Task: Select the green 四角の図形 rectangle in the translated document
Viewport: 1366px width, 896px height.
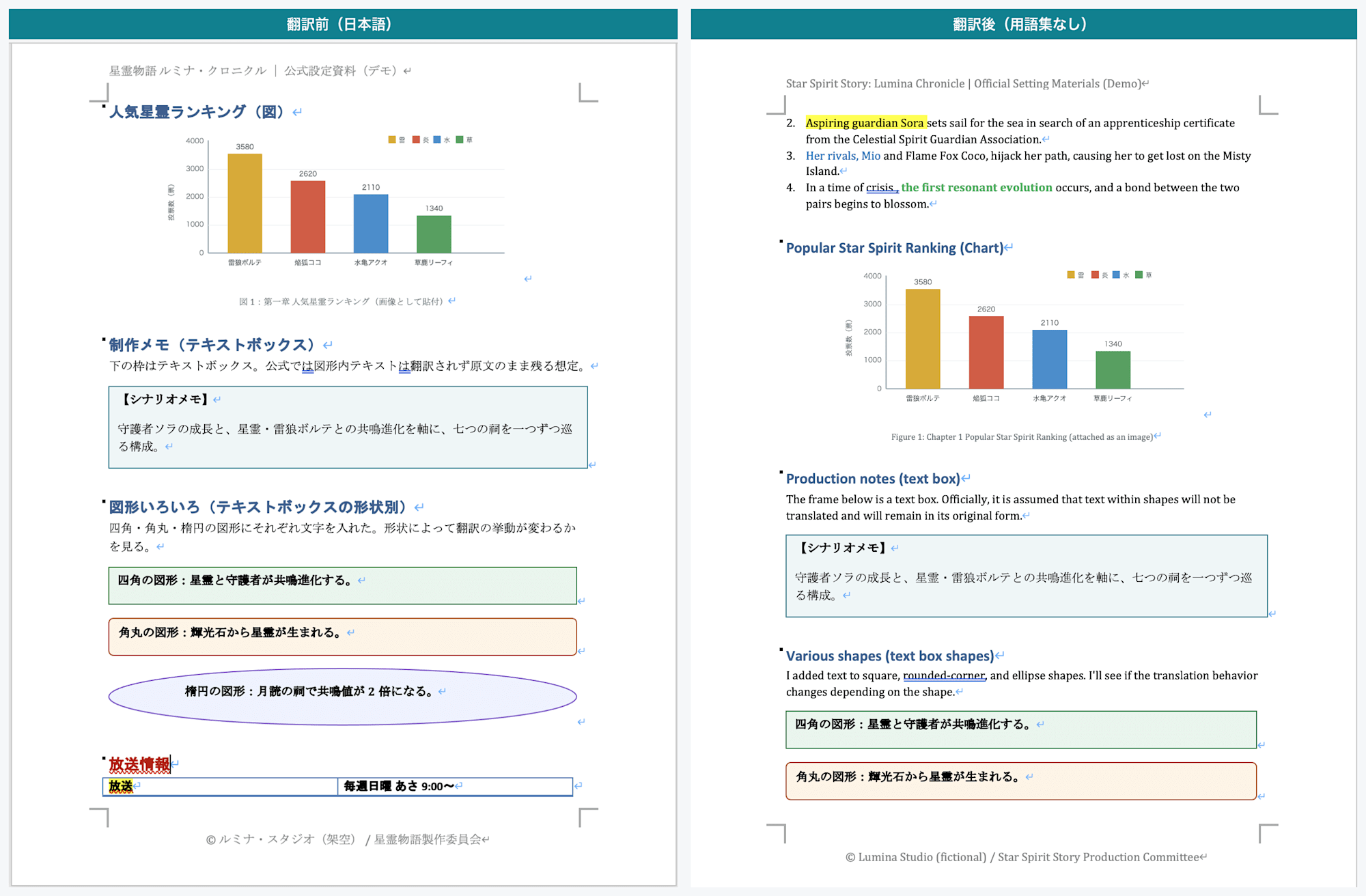Action: [x=1021, y=729]
